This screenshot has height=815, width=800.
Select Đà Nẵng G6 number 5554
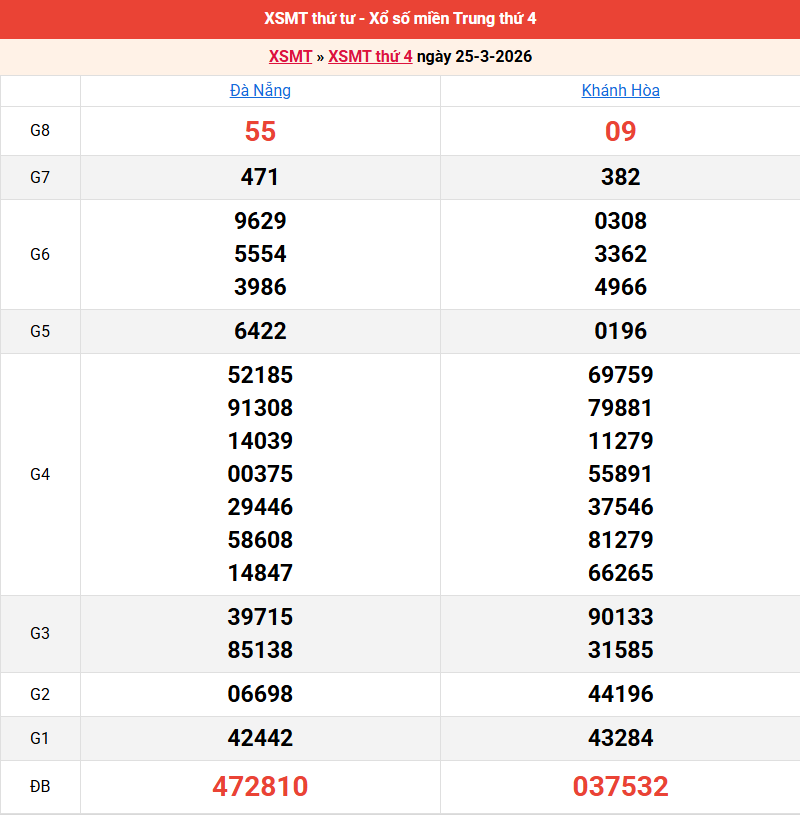260,254
